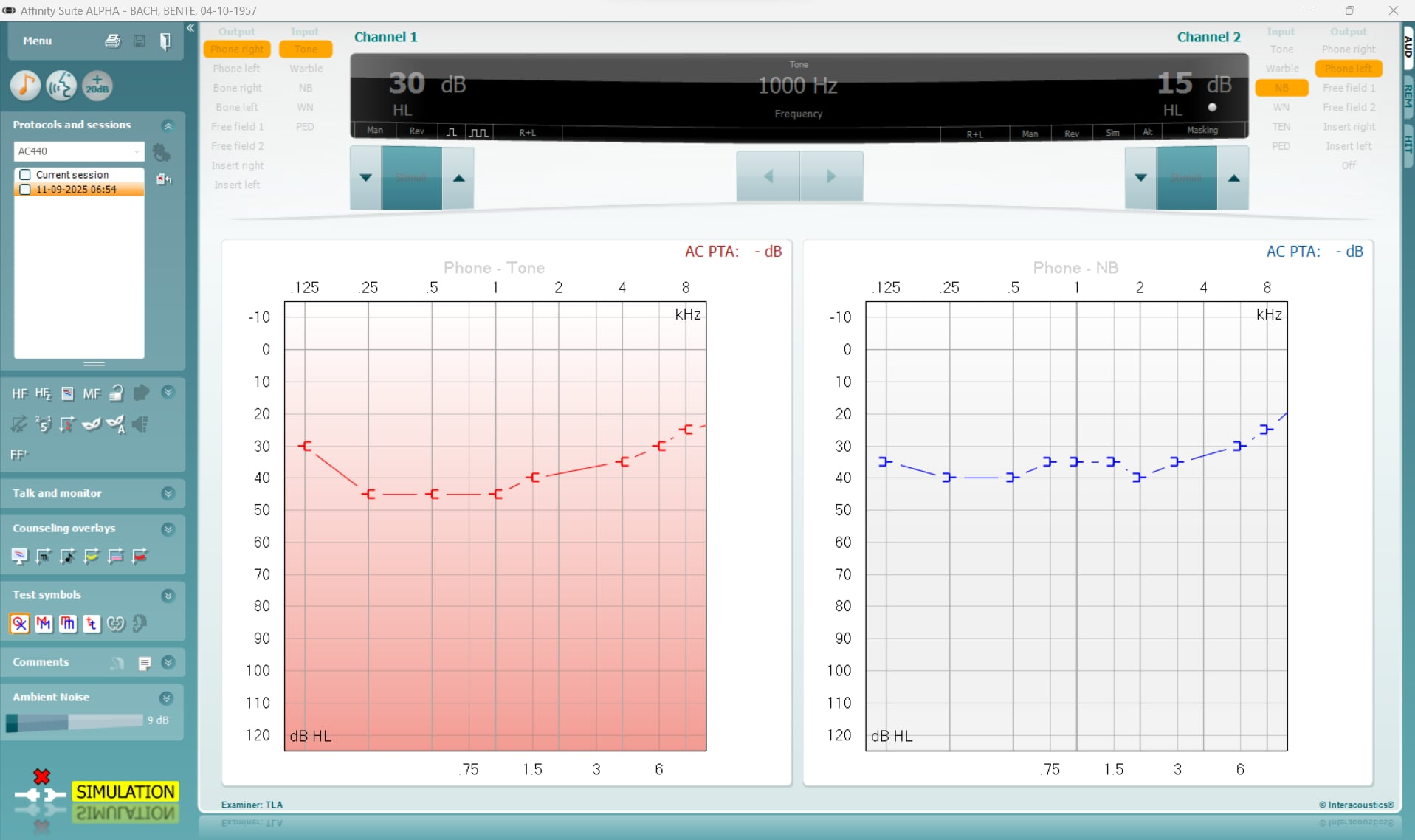
Task: Open the REM module side tab
Action: (1408, 96)
